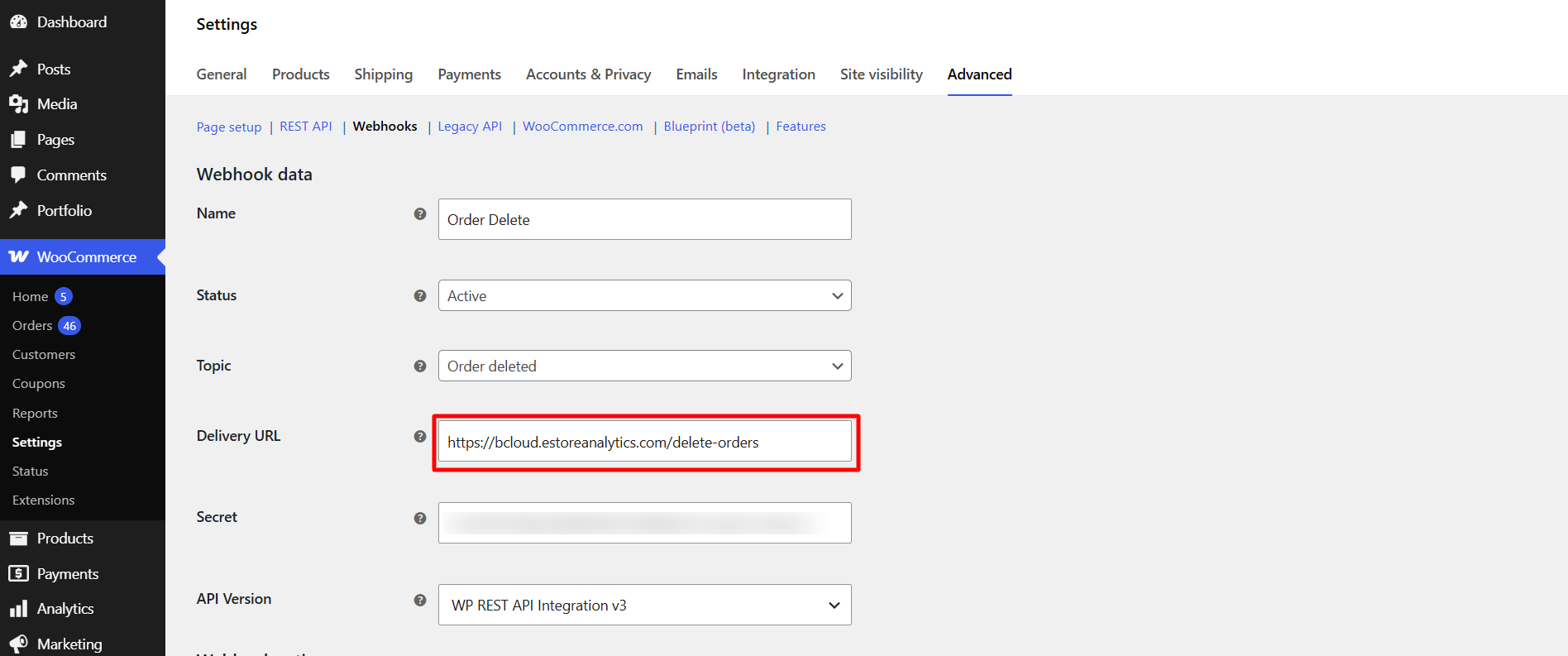Click help tooltip icon beside Topic

click(x=420, y=366)
